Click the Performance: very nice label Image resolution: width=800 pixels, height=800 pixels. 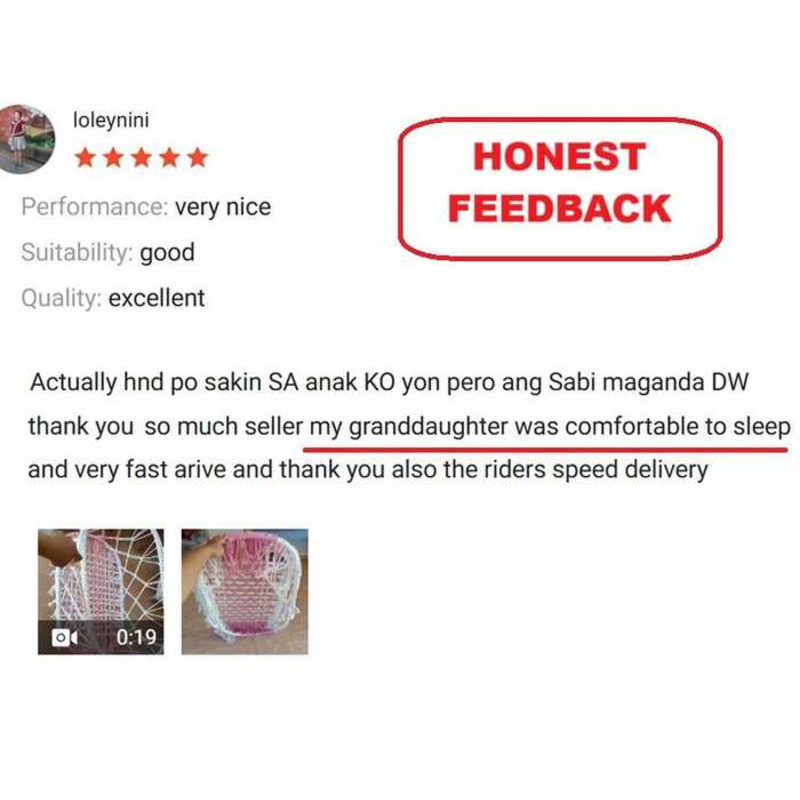point(146,207)
